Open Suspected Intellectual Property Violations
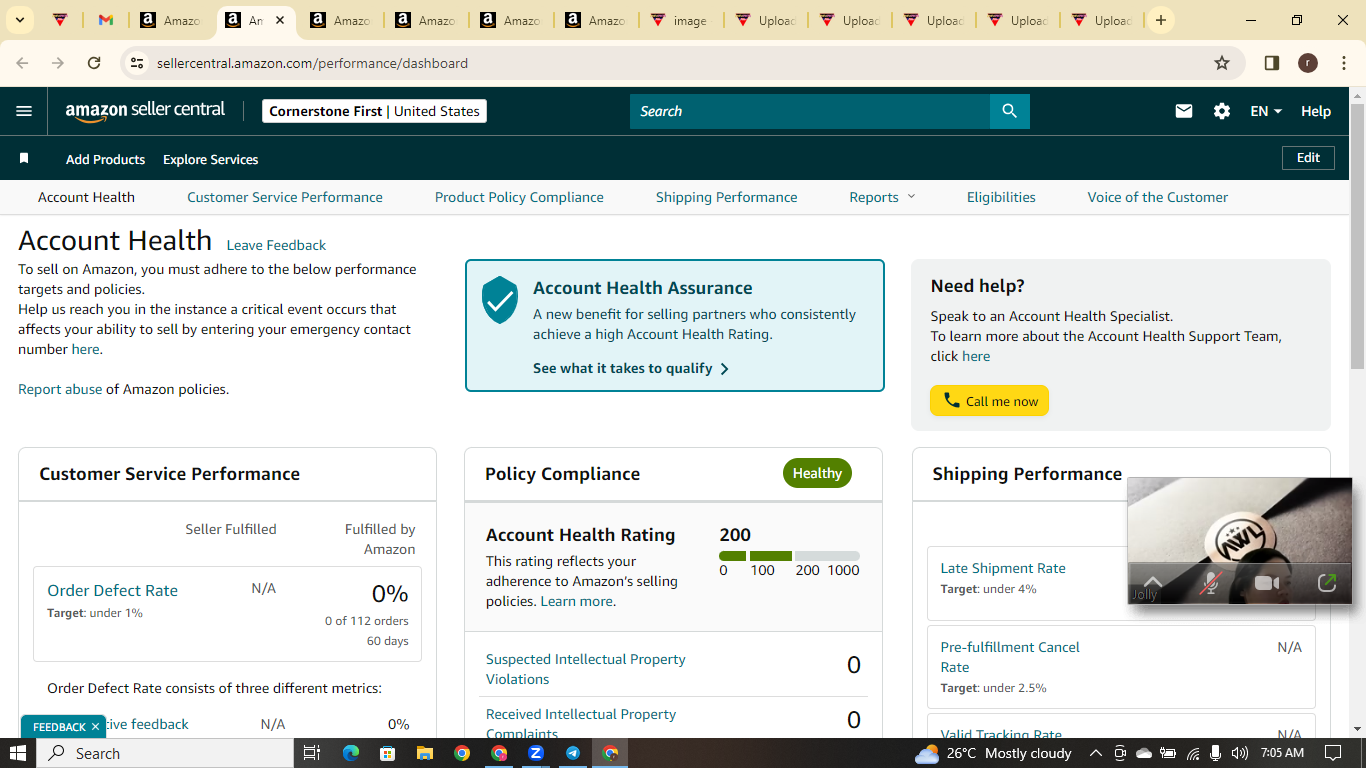The image size is (1366, 768). [x=585, y=669]
